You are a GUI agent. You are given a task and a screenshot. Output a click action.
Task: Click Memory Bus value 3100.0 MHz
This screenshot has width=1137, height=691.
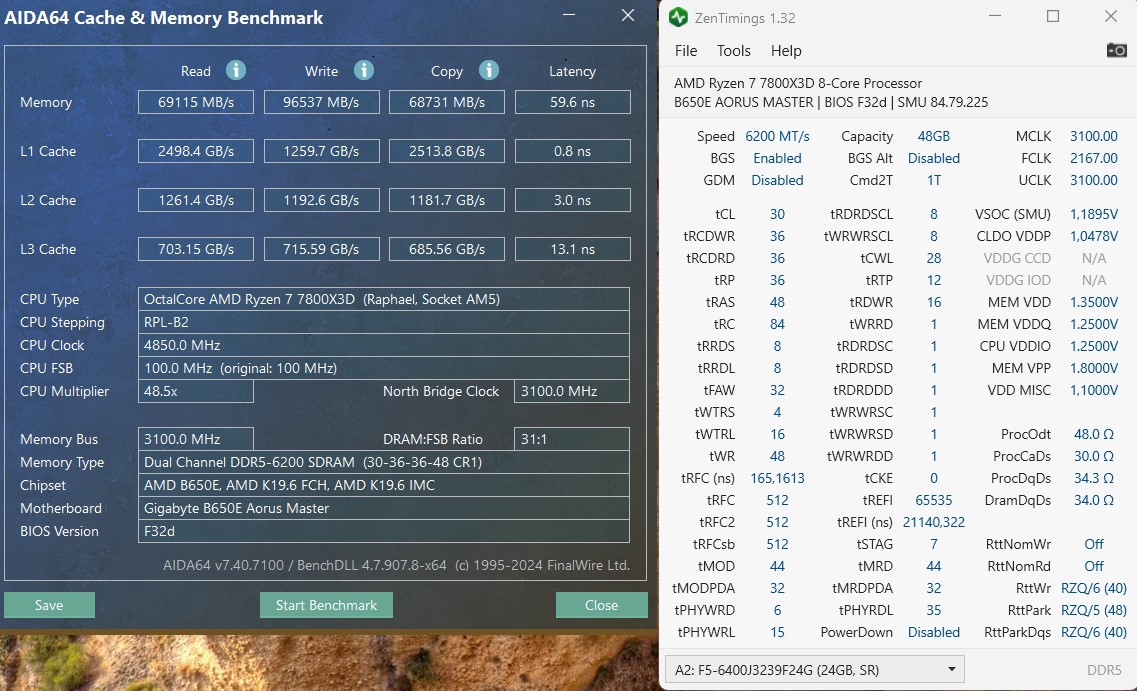pyautogui.click(x=196, y=439)
